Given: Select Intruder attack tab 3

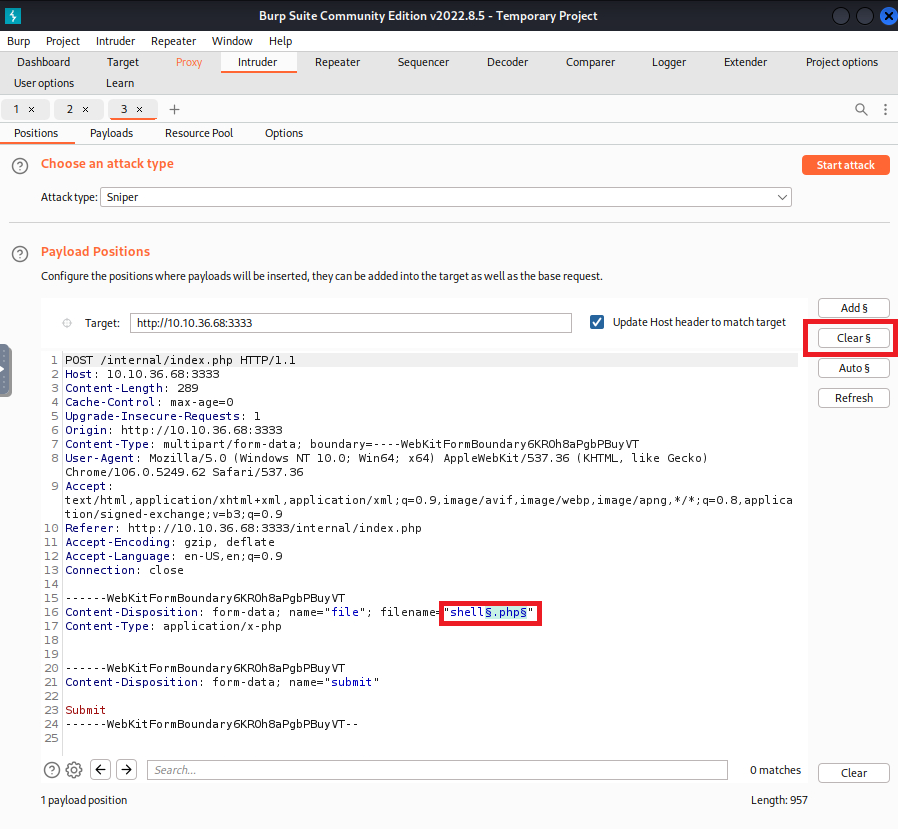Looking at the screenshot, I should click(x=124, y=109).
